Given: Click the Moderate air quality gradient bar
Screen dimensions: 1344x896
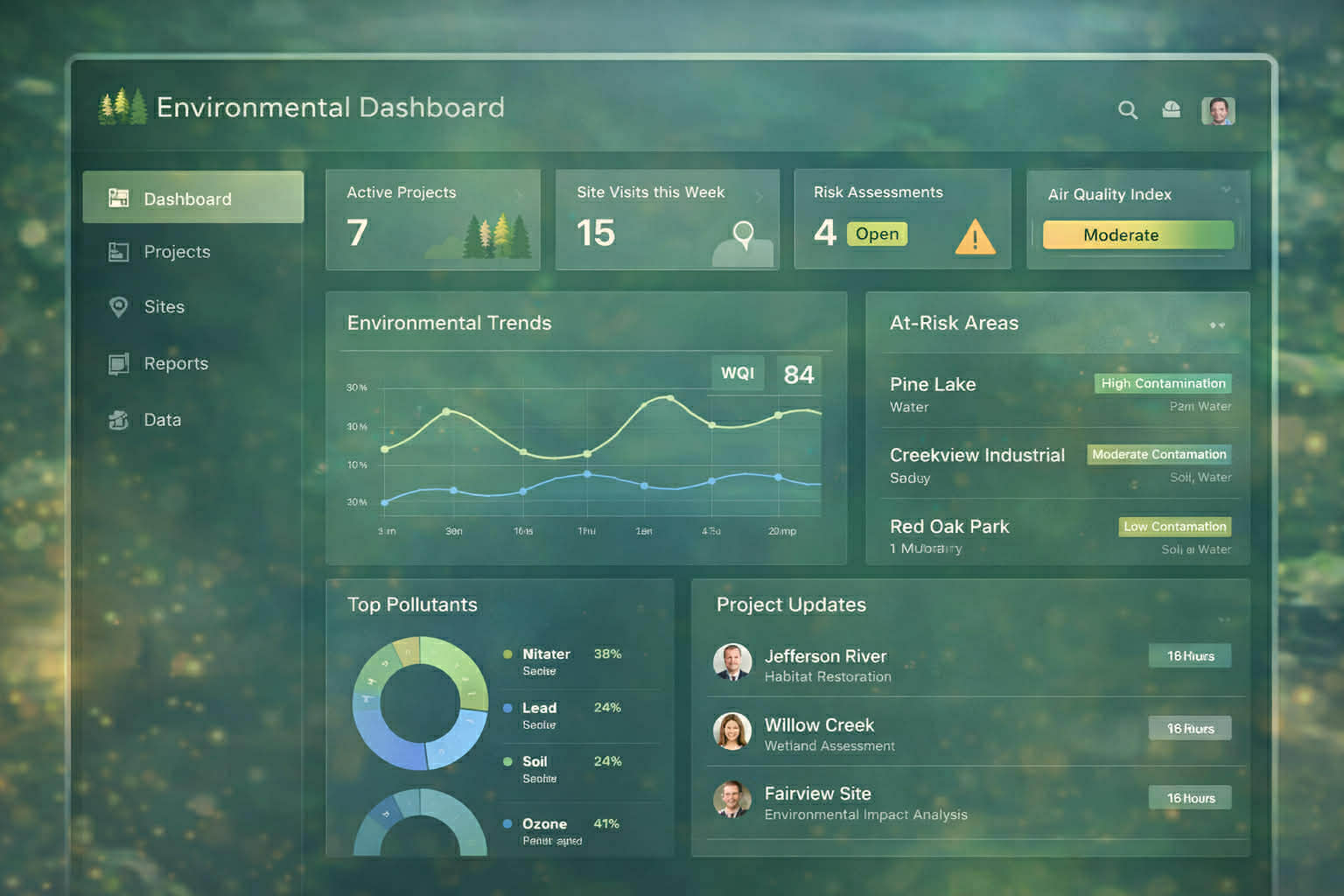Looking at the screenshot, I should (1137, 234).
